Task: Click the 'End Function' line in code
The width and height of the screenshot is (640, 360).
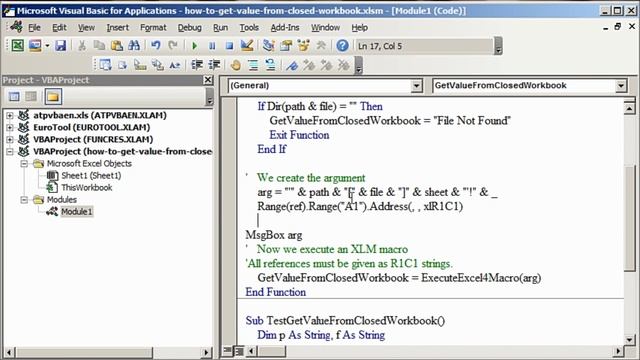Action: point(276,292)
